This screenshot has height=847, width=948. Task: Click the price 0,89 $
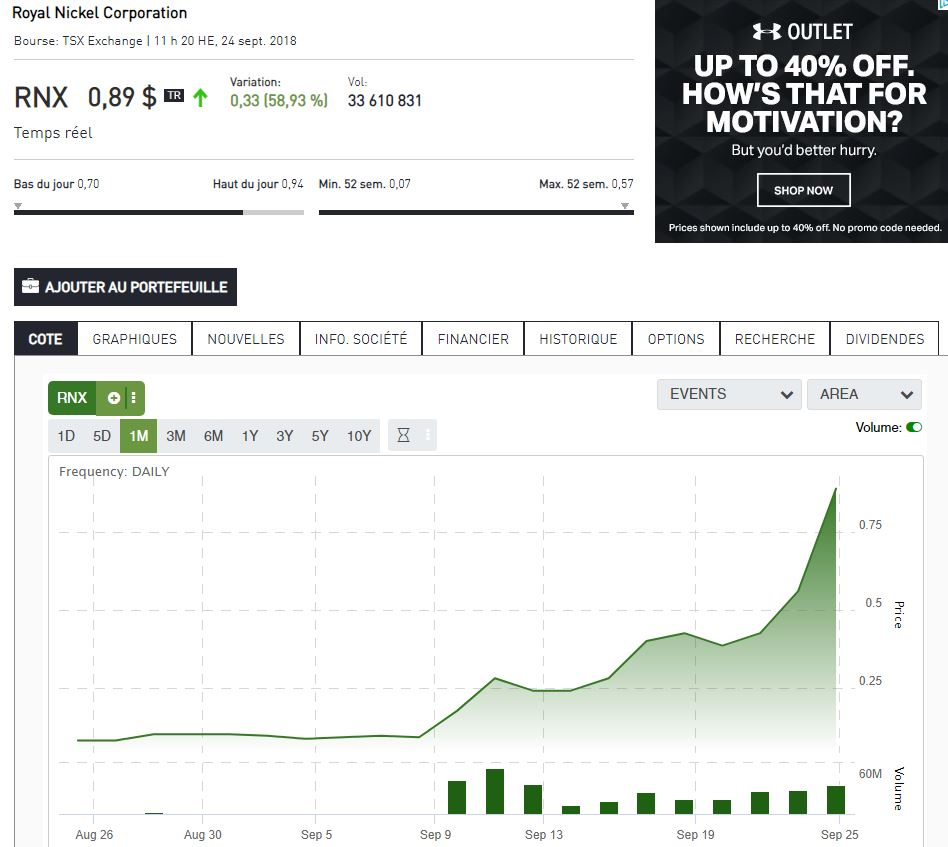coord(122,97)
